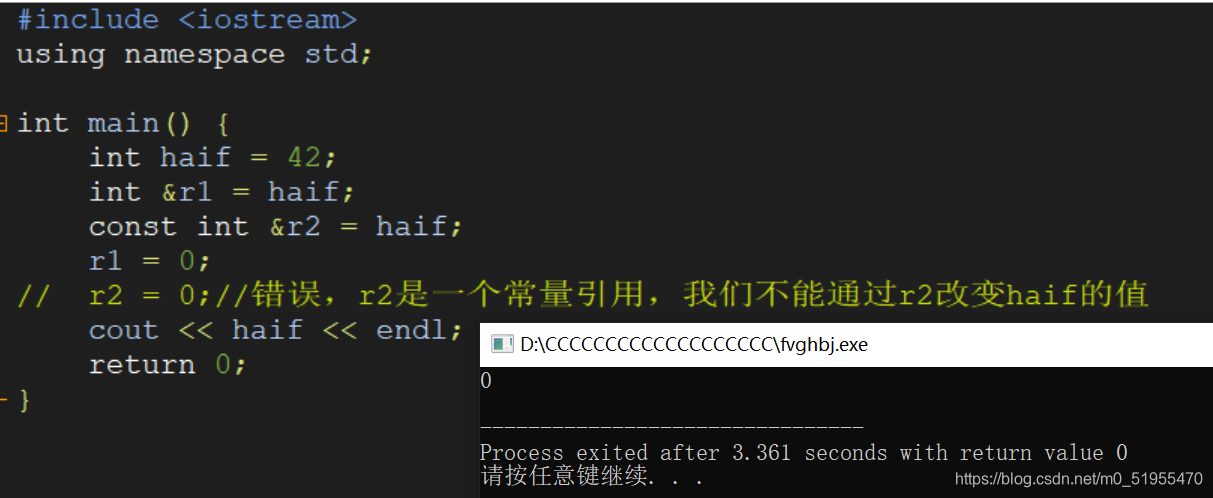Place cursor on 'int &r1 = haif;' line

click(221, 192)
